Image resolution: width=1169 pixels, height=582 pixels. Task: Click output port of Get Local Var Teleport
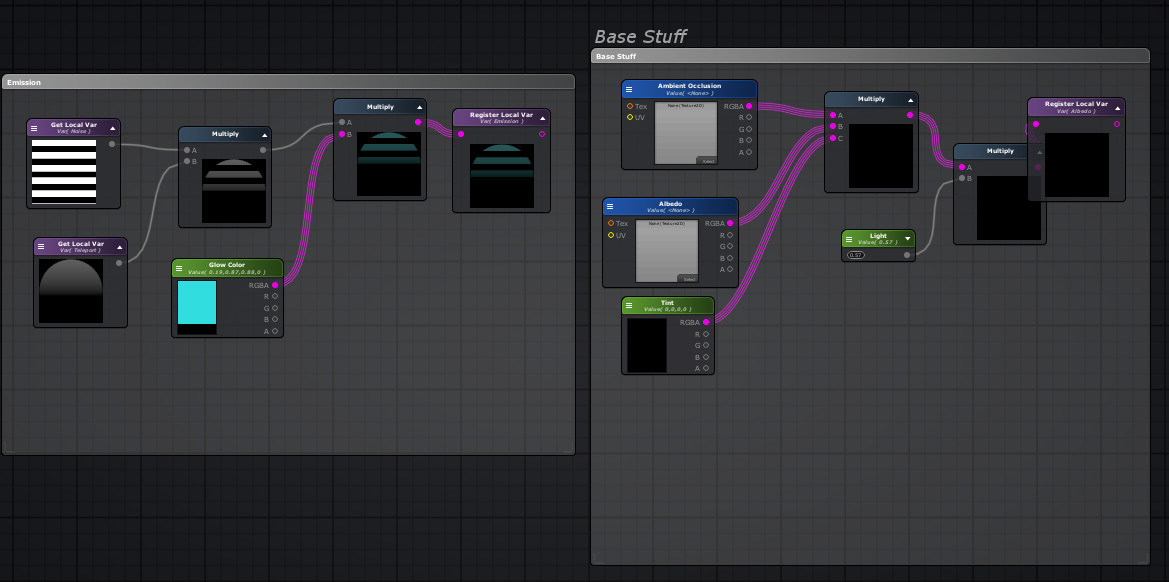[x=119, y=262]
